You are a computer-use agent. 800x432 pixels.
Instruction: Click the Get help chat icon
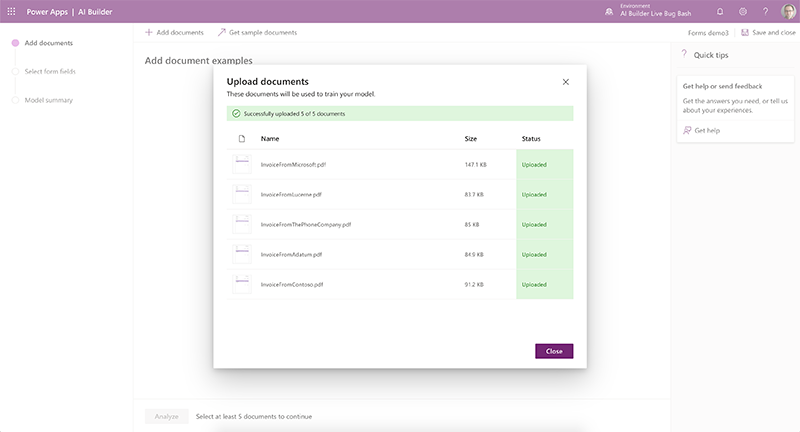click(687, 130)
